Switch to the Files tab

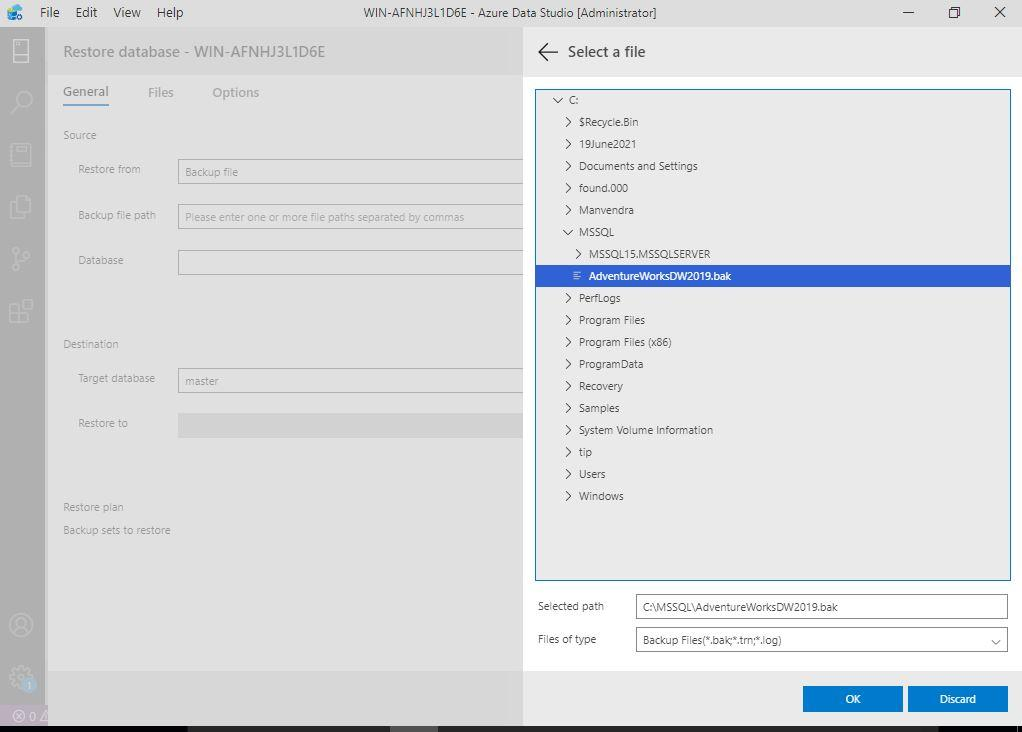pyautogui.click(x=160, y=93)
